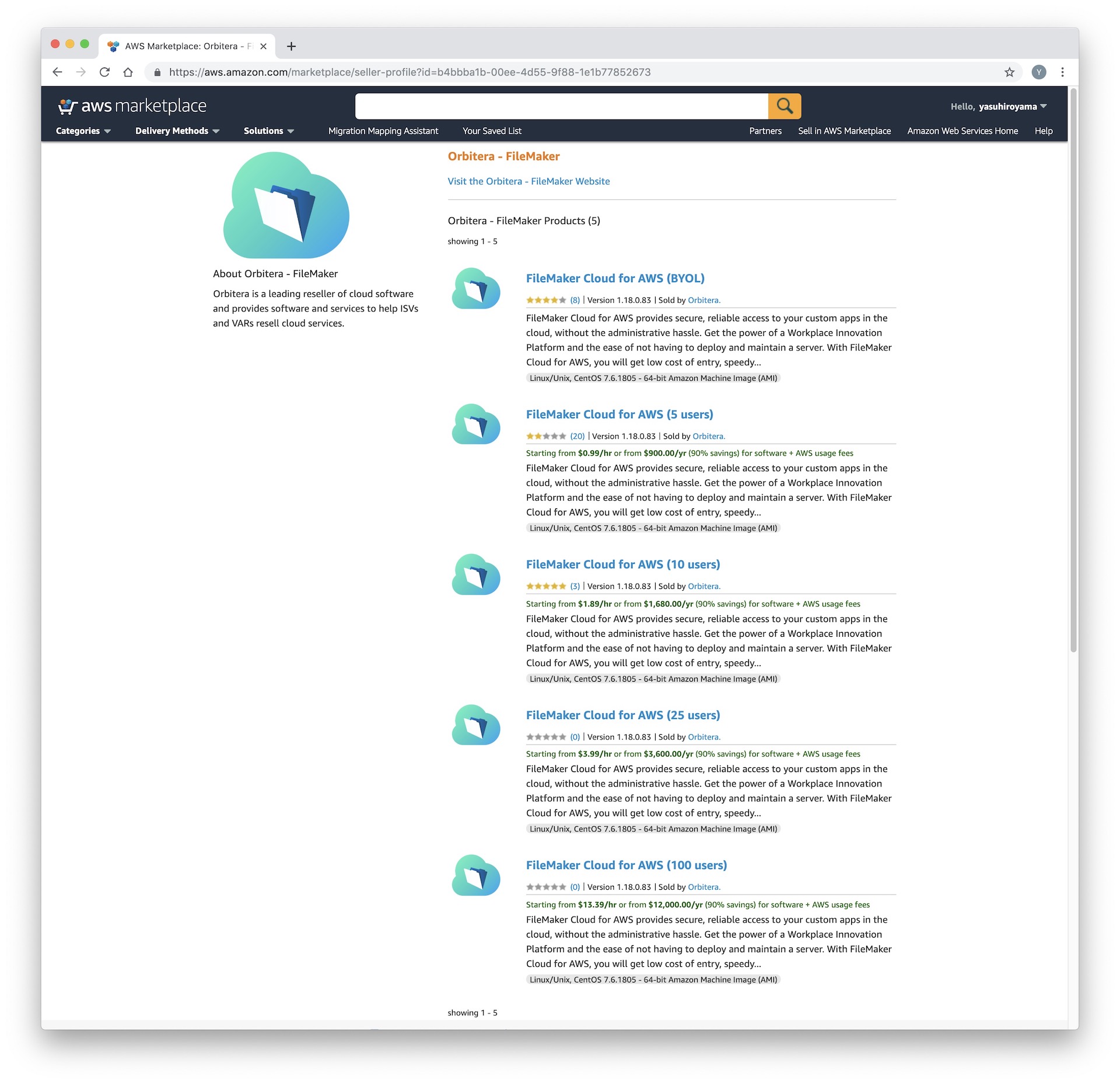This screenshot has width=1120, height=1084.
Task: Click the Sell in AWS Marketplace button
Action: pos(844,131)
